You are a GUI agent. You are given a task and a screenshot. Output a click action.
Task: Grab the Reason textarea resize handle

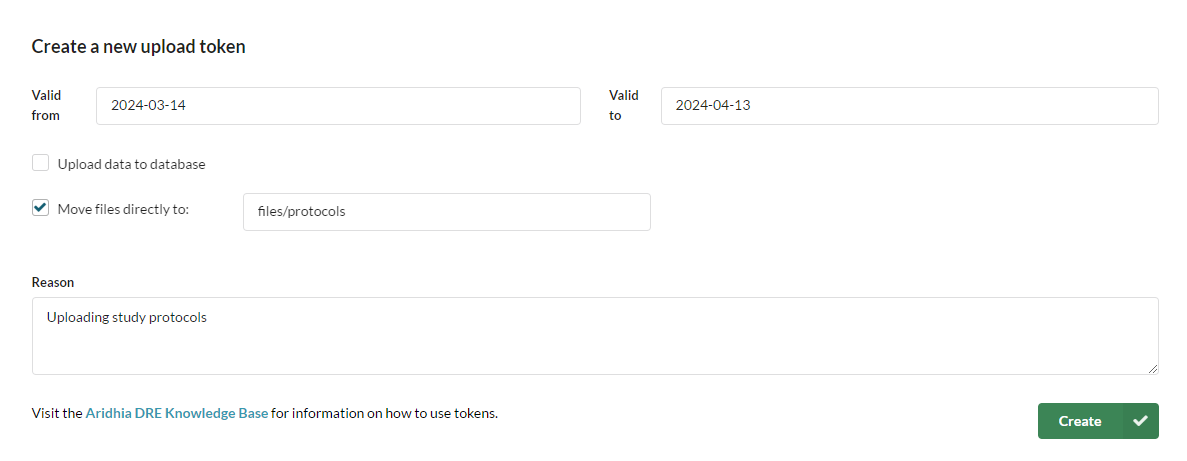(1152, 368)
